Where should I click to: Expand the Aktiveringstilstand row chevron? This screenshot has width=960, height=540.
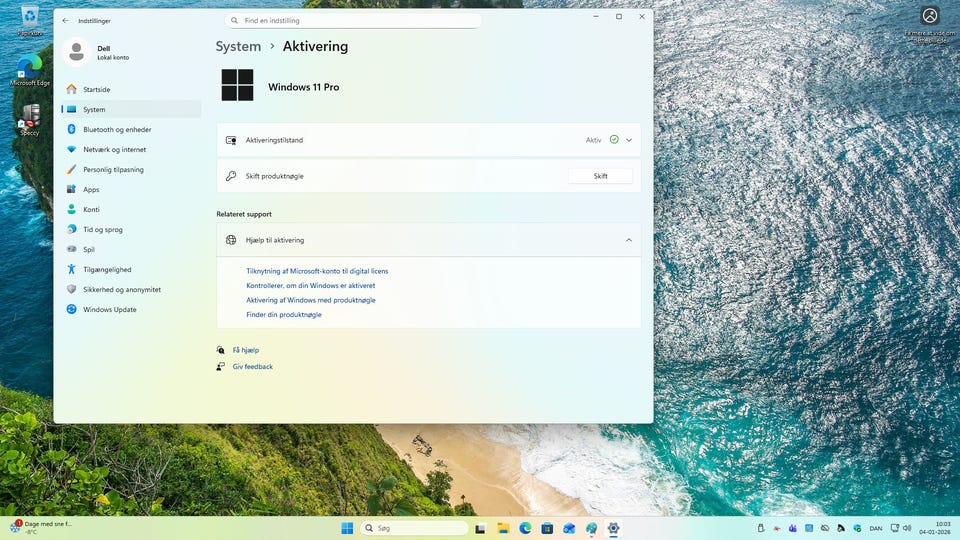[629, 140]
